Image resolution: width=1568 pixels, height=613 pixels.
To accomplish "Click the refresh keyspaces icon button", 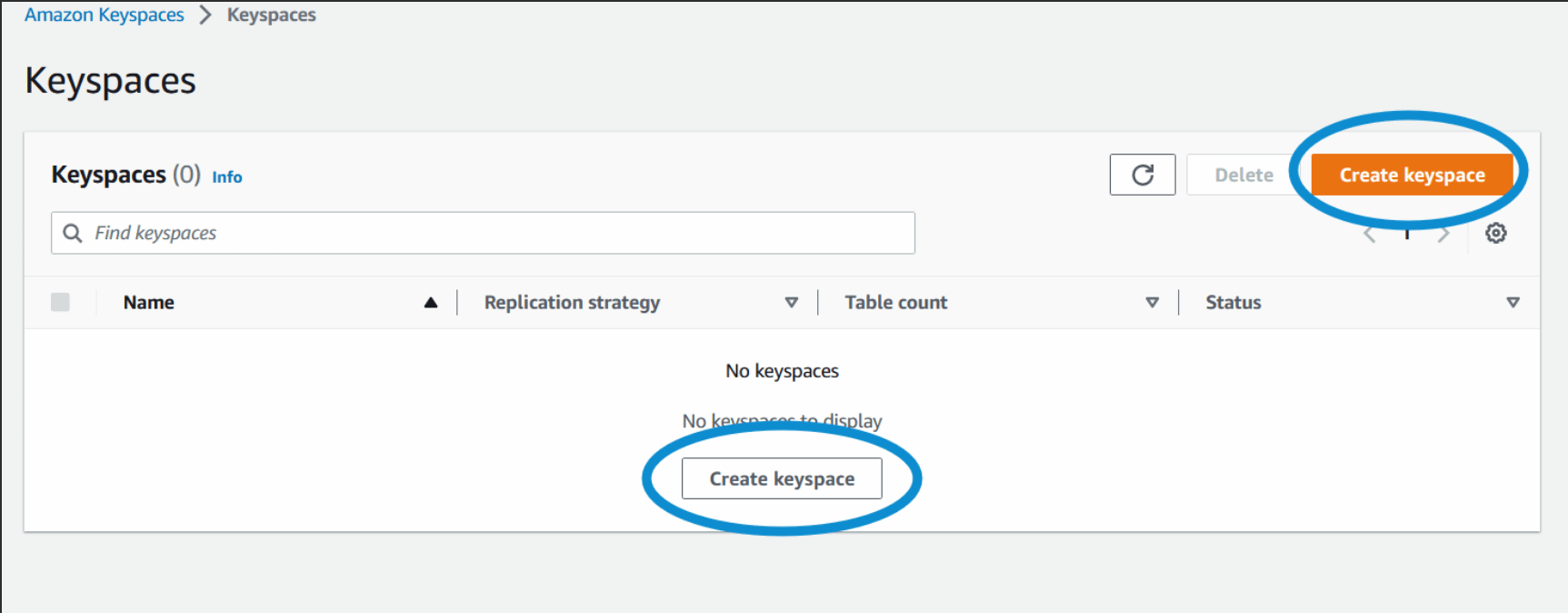I will [x=1143, y=175].
